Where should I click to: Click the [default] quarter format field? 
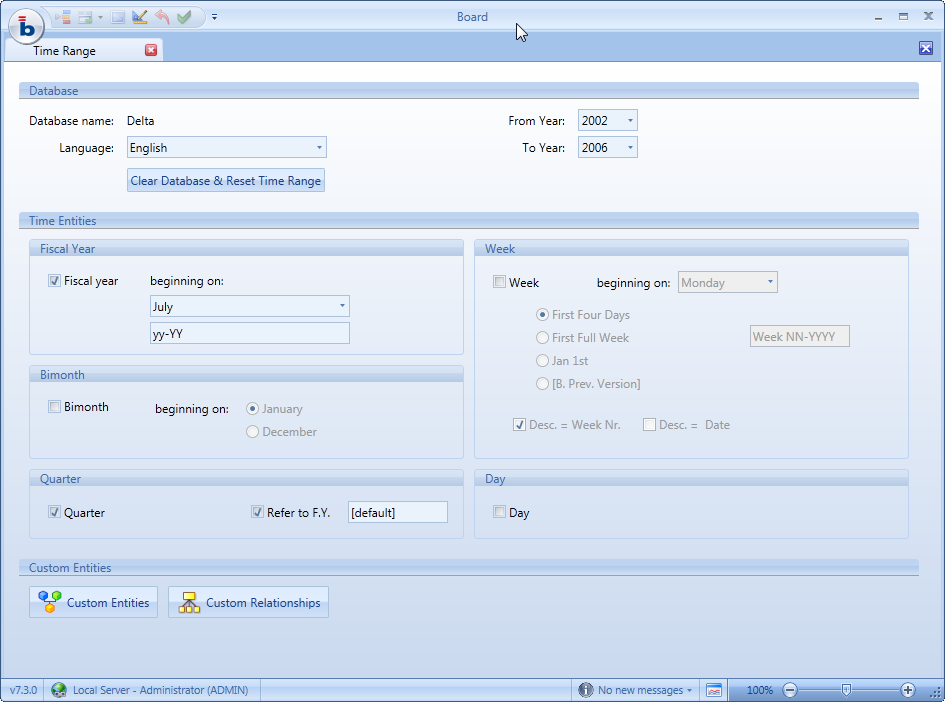click(x=398, y=512)
